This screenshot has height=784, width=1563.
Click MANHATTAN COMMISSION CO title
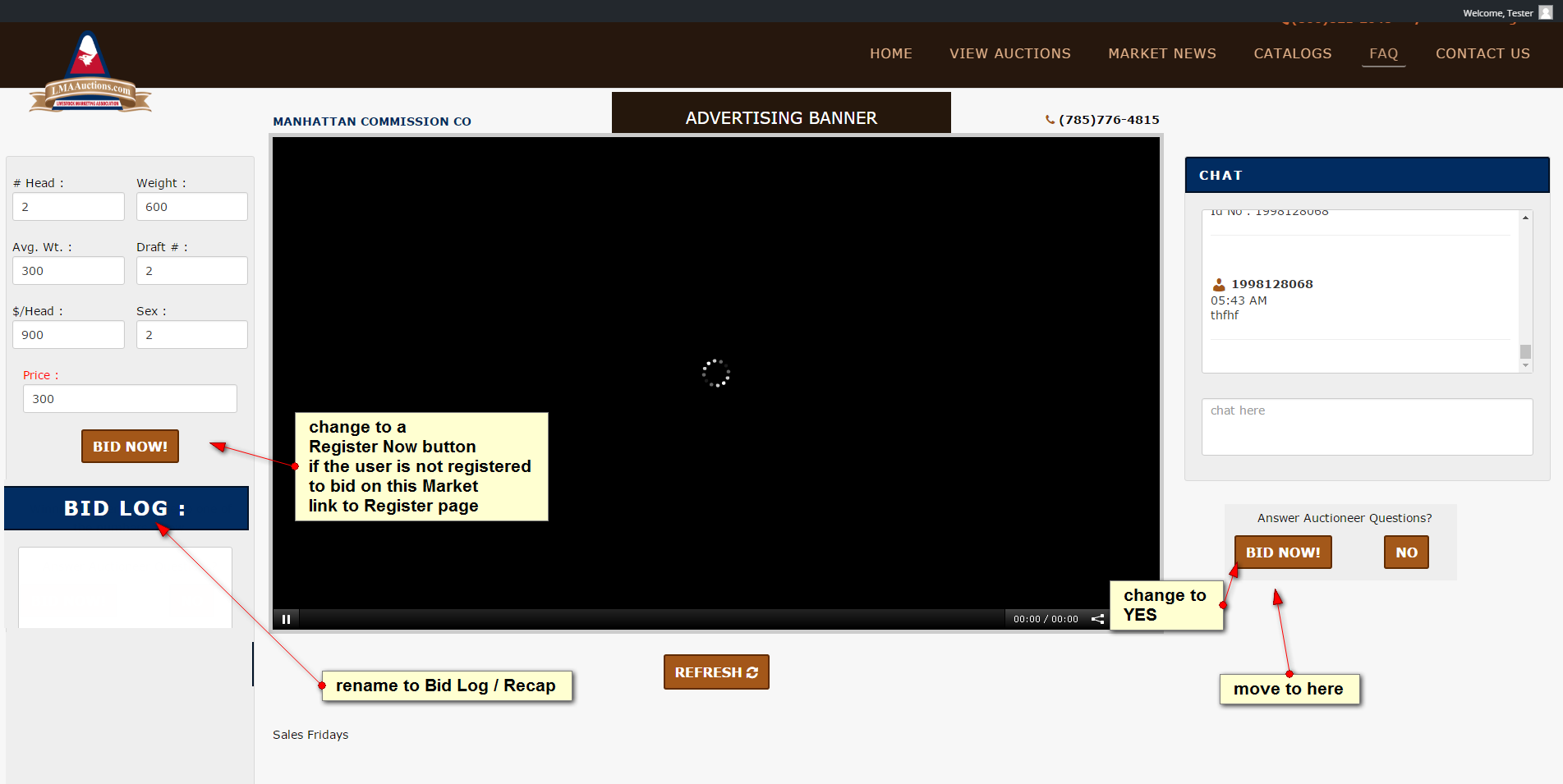pos(372,121)
